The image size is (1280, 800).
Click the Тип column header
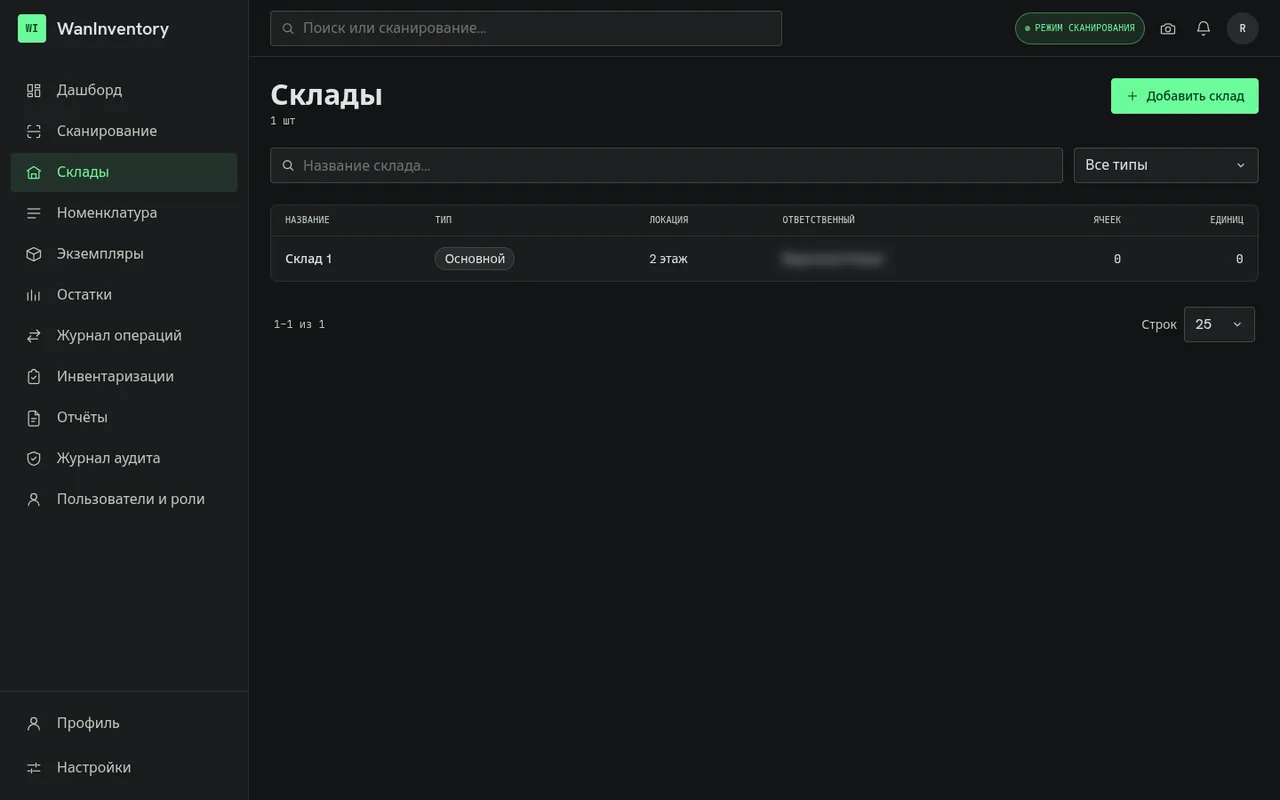[x=443, y=220]
